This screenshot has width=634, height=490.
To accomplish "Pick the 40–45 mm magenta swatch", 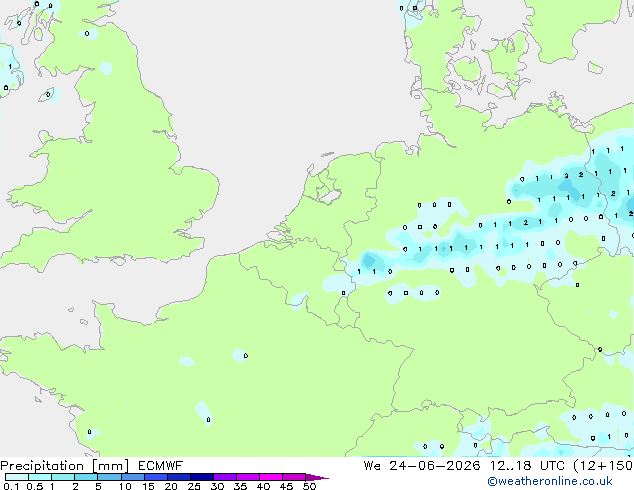I will tap(271, 477).
